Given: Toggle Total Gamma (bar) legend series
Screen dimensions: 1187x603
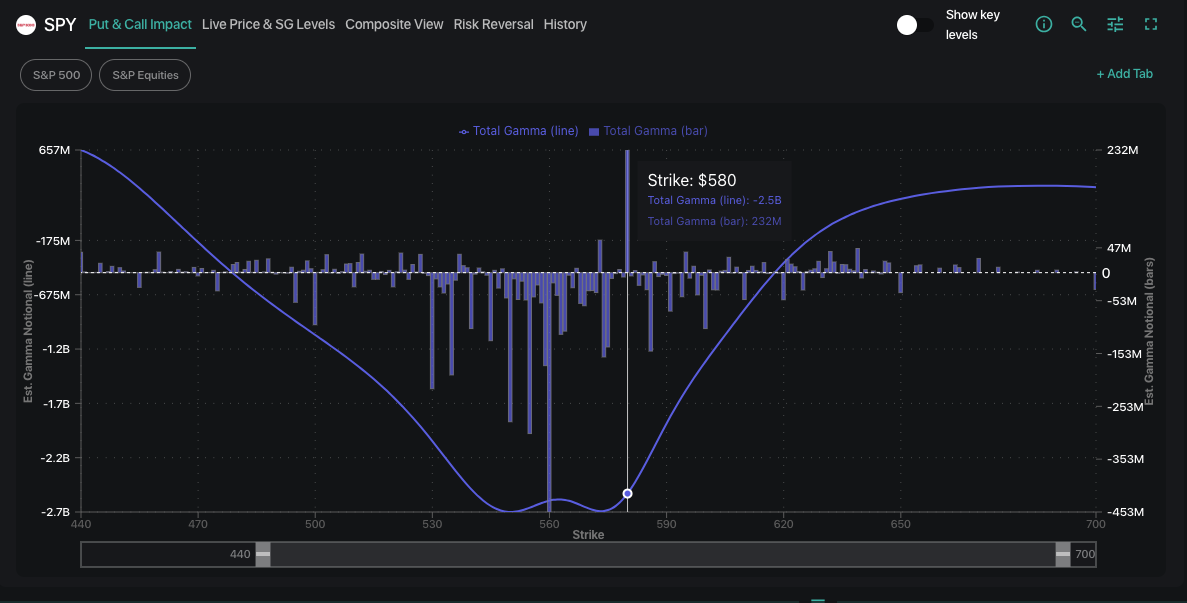Looking at the screenshot, I should 648,131.
